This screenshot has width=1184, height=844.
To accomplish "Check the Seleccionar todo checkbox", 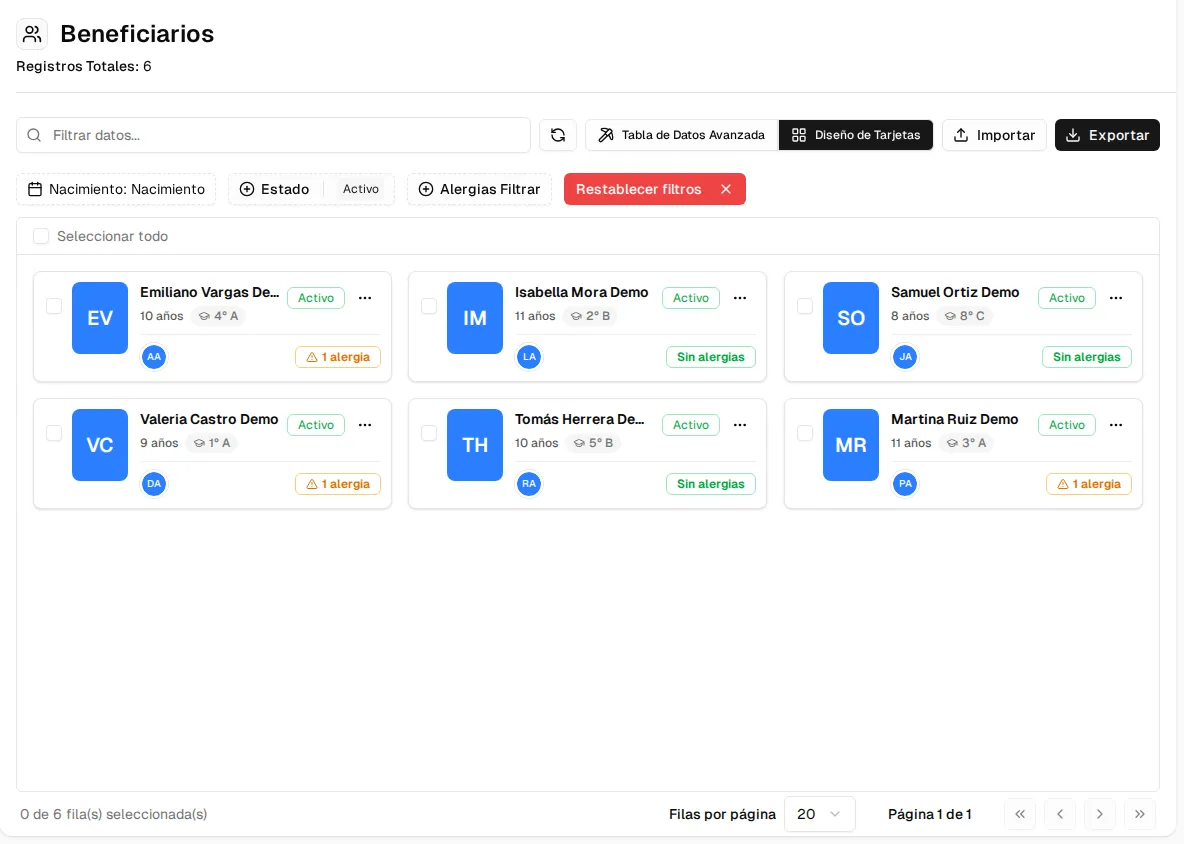I will pyautogui.click(x=41, y=236).
